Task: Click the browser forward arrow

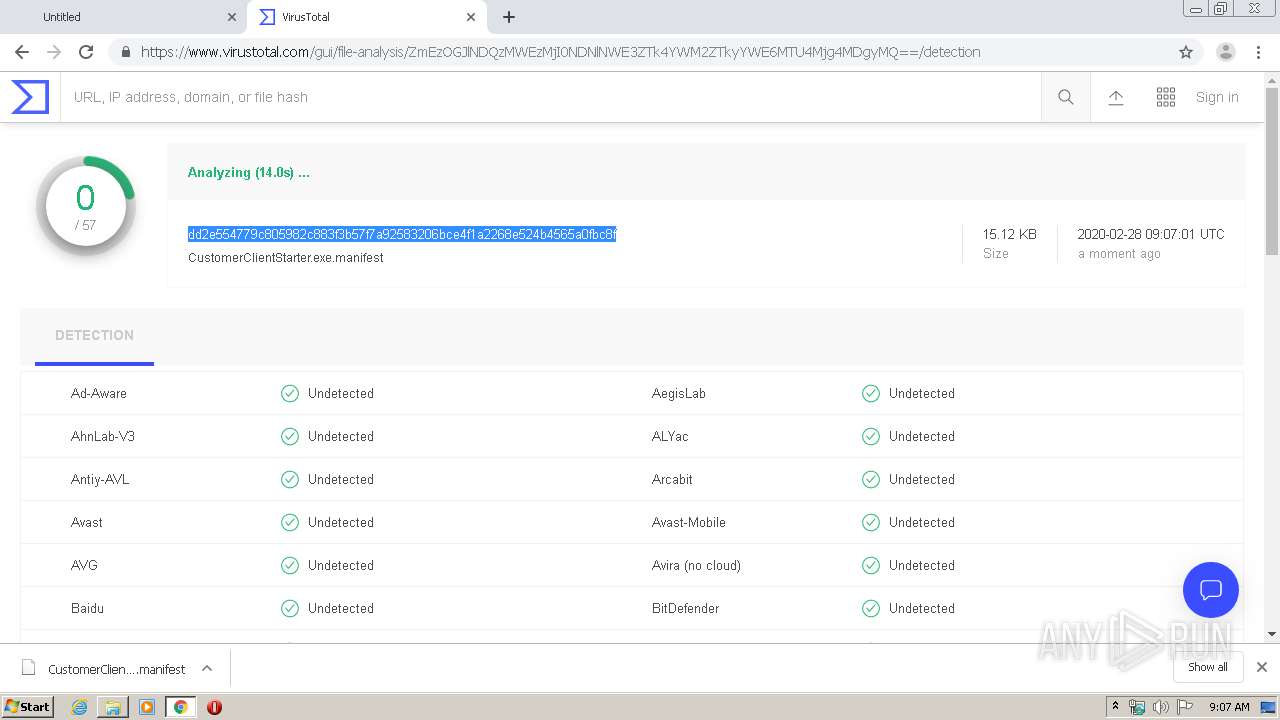Action: [54, 52]
